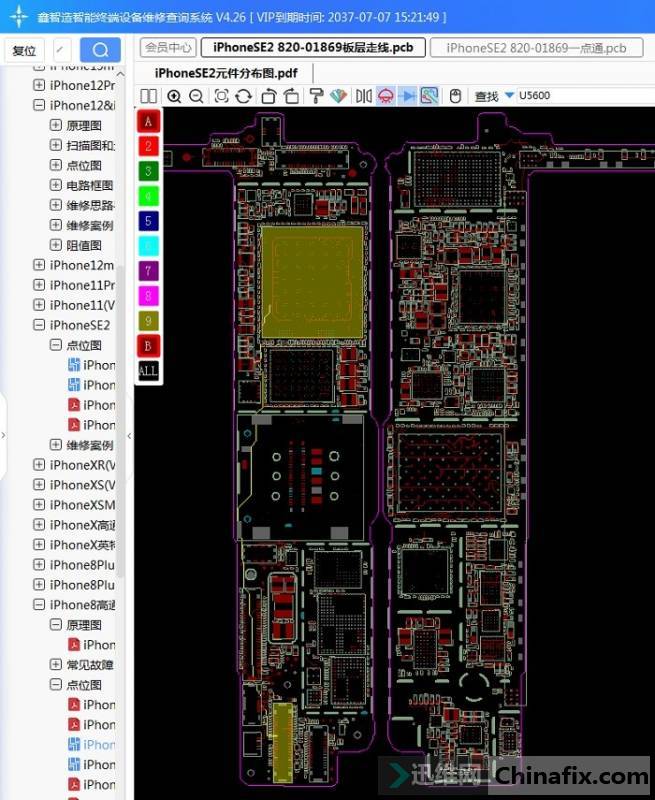Collapse the iPhoneSE2 tree node

coord(39,325)
